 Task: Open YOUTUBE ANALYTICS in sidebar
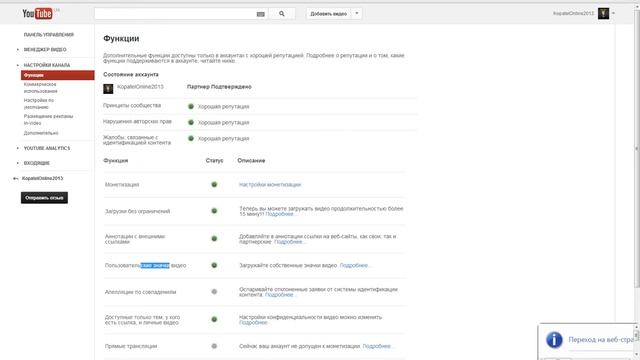47,148
